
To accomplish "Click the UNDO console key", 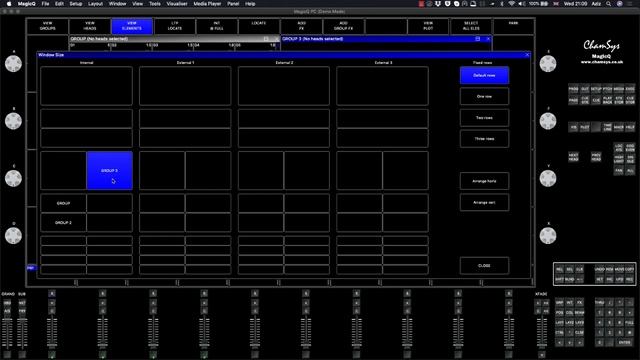I will (x=600, y=269).
